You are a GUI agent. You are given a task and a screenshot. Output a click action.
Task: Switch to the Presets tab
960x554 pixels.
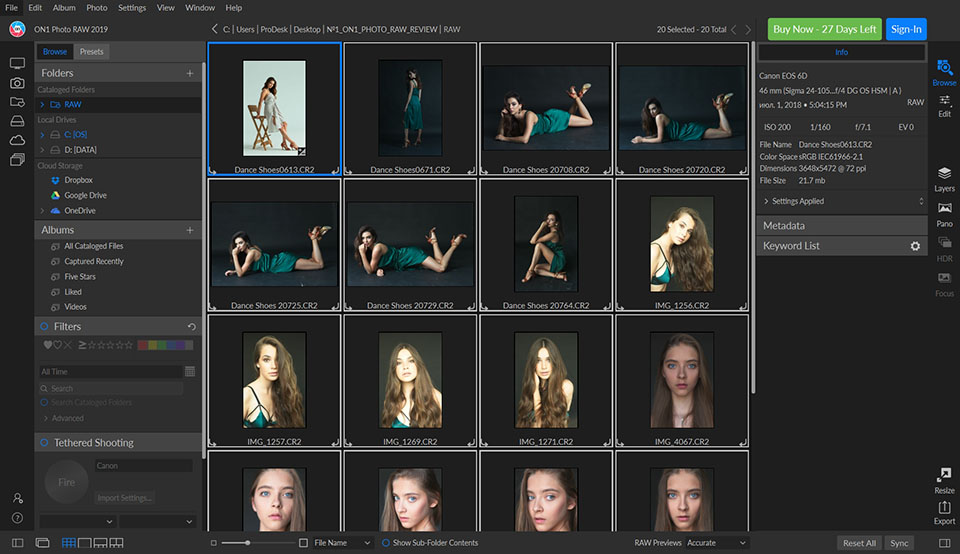(x=91, y=52)
